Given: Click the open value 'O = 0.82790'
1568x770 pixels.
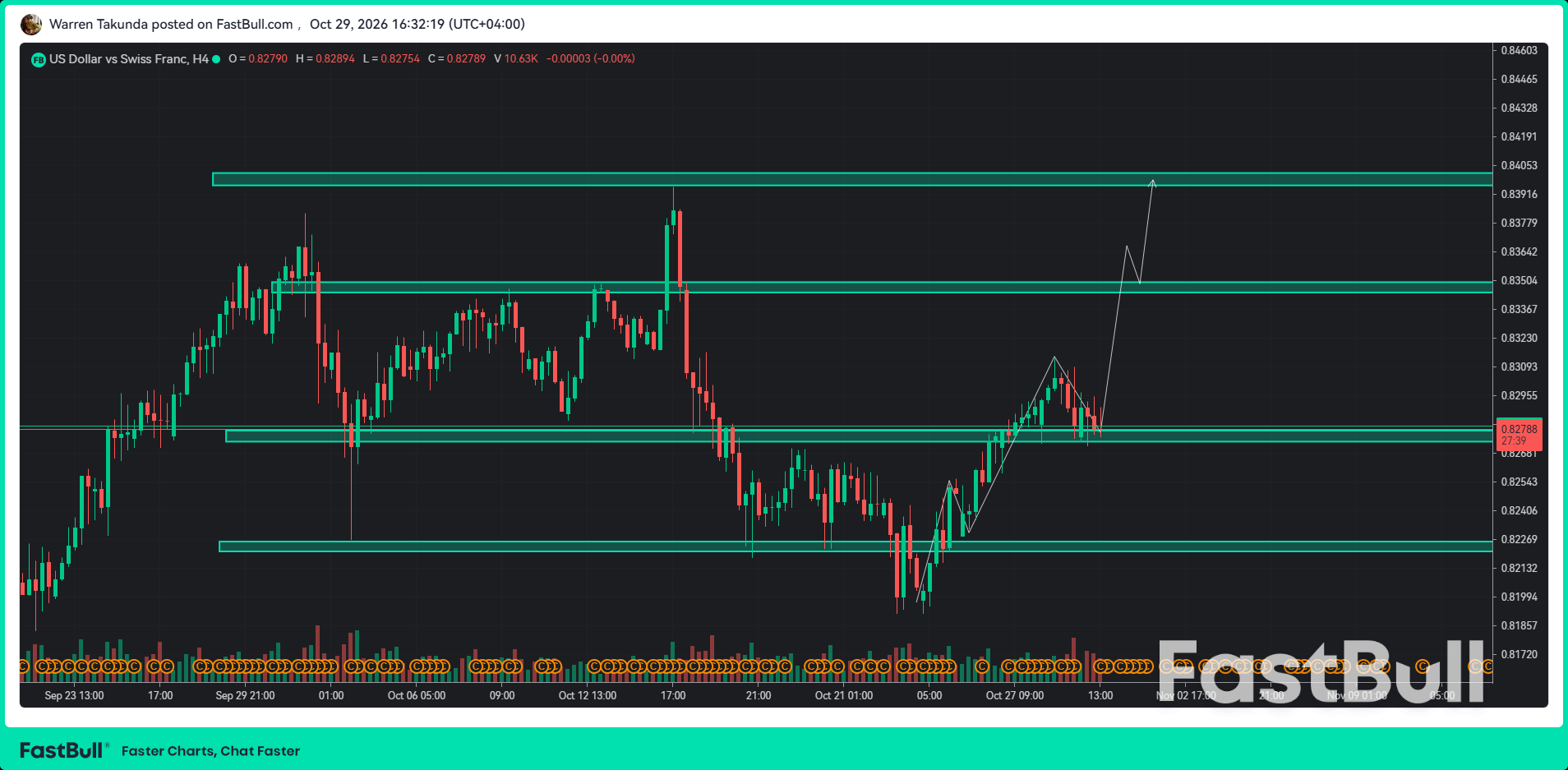Looking at the screenshot, I should point(258,59).
